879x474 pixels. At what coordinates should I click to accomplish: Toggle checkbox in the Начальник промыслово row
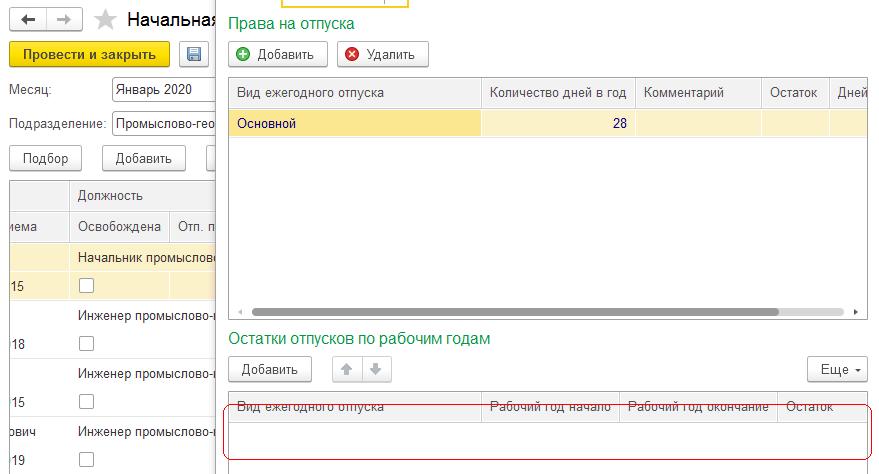pos(86,286)
